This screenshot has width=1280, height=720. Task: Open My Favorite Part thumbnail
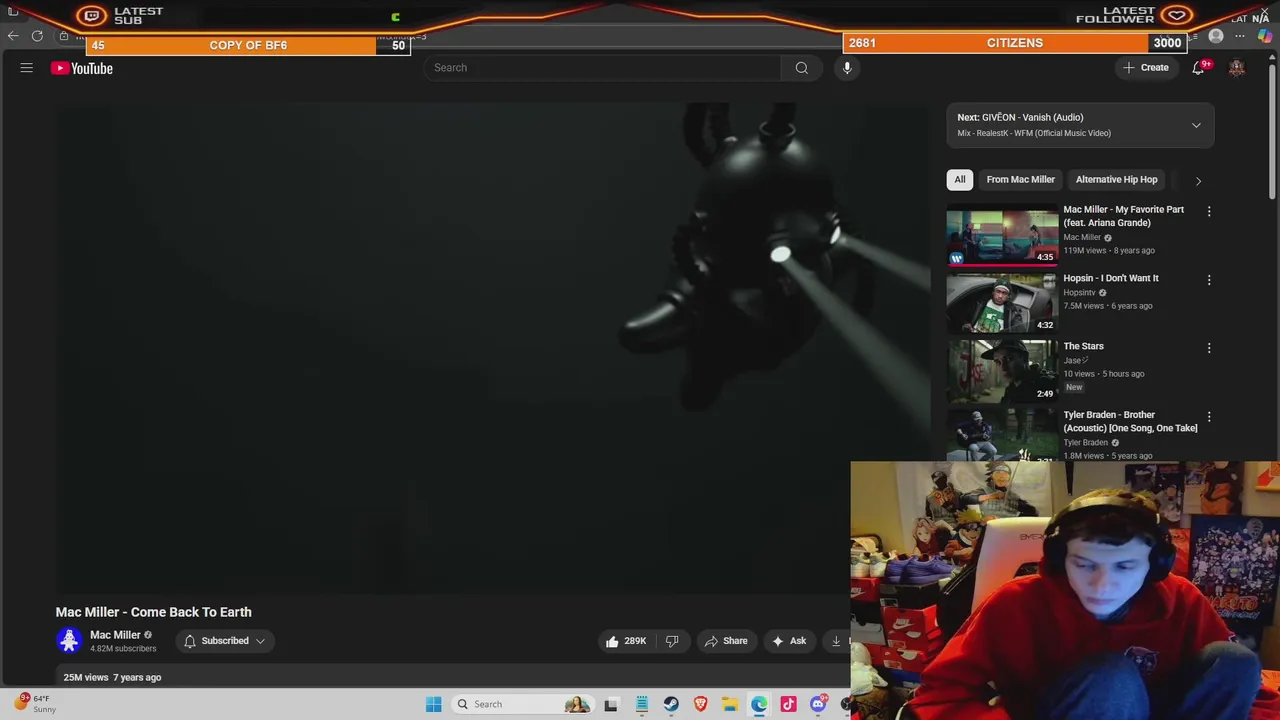[1002, 234]
